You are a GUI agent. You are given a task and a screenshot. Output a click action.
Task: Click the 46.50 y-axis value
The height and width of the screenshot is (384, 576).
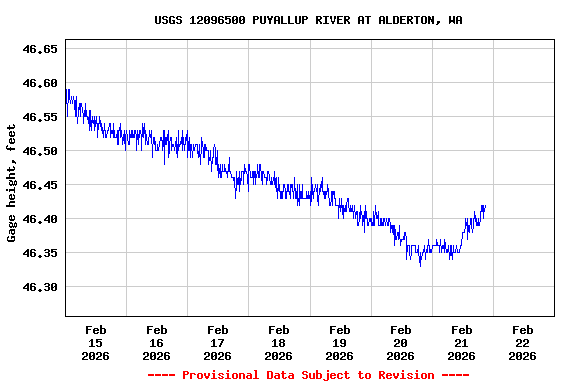[40, 151]
